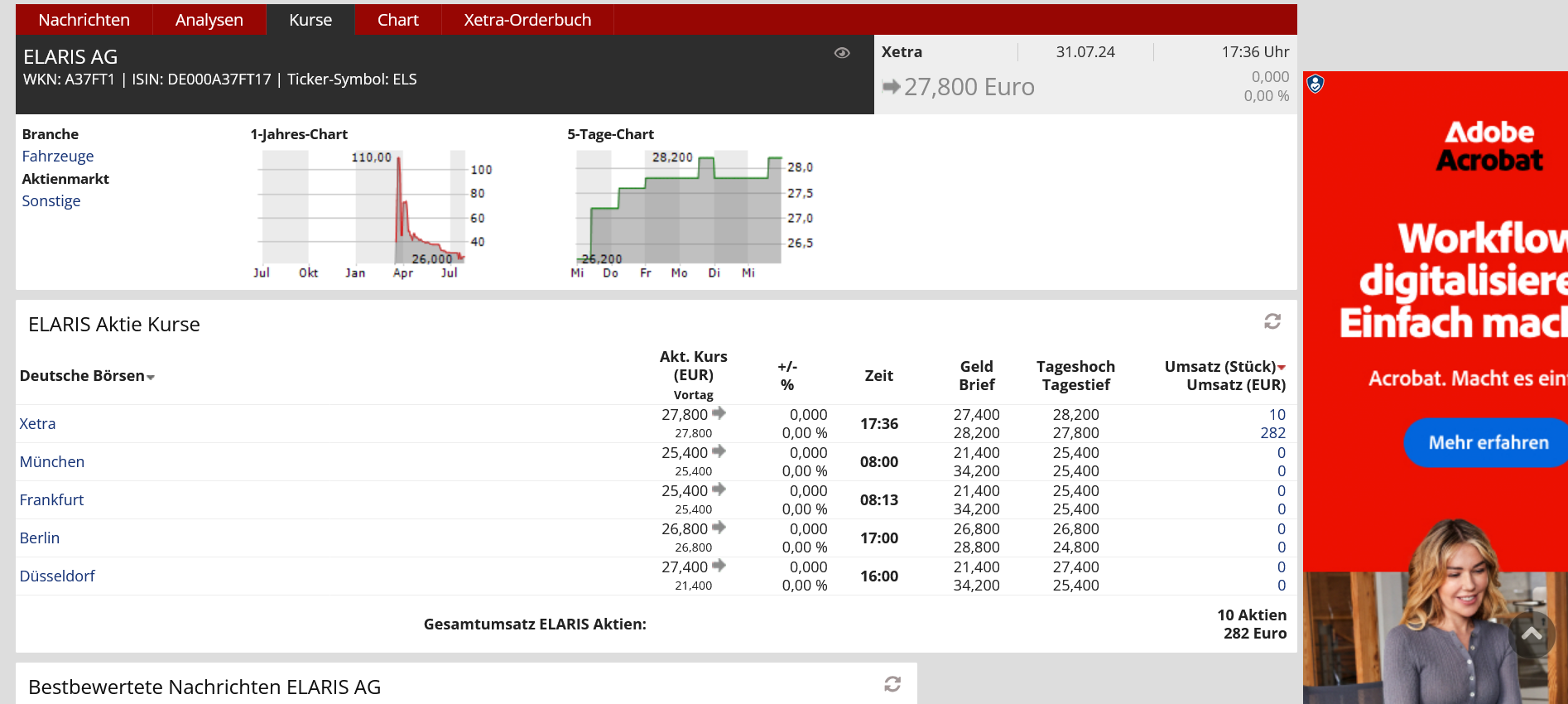Click the München exchange link
This screenshot has width=1568, height=704.
(x=52, y=462)
